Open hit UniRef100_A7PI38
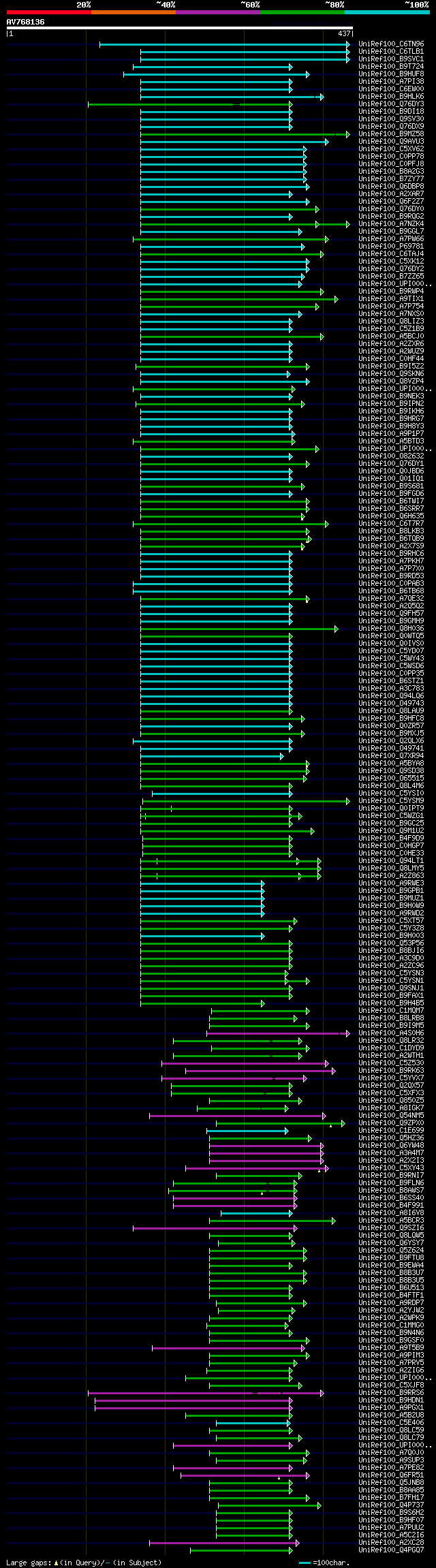Image resolution: width=436 pixels, height=1568 pixels. 391,82
